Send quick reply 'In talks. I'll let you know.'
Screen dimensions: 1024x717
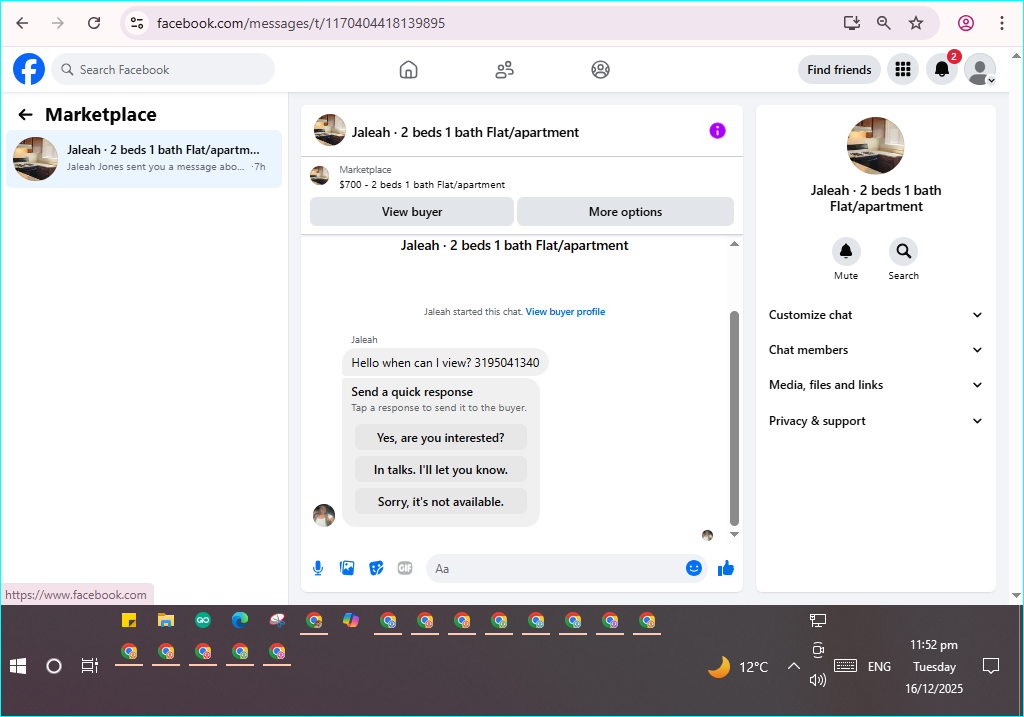pyautogui.click(x=441, y=470)
